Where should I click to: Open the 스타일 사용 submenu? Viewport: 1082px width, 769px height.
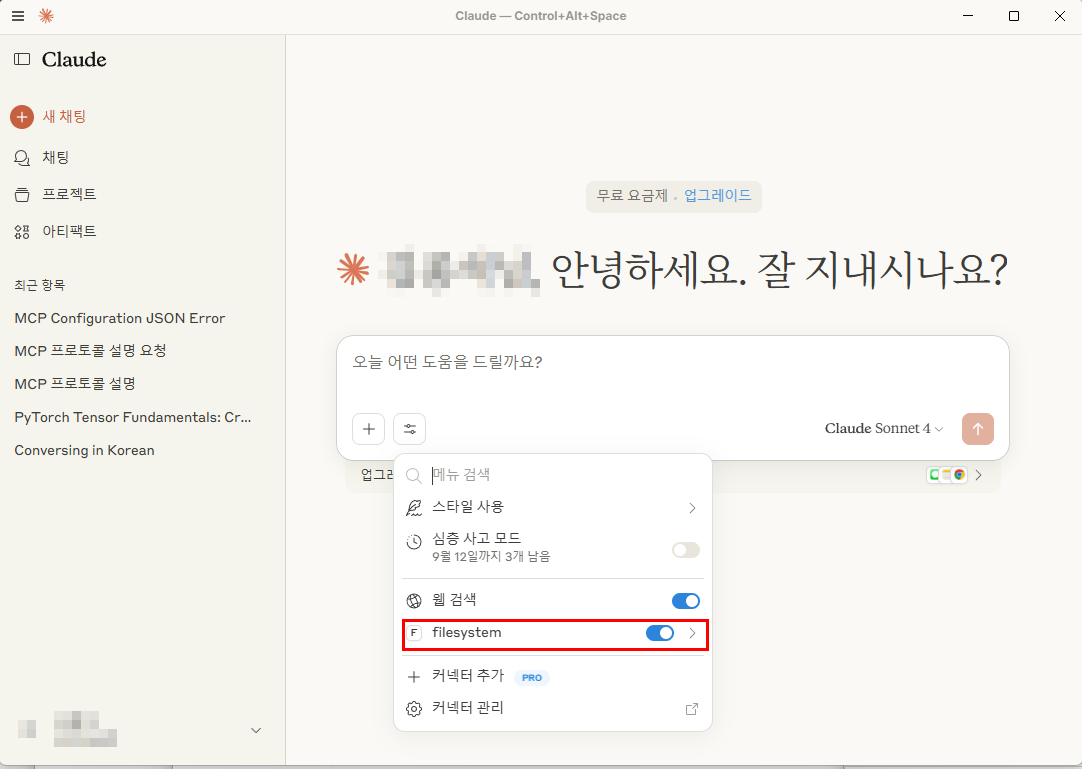[x=553, y=507]
